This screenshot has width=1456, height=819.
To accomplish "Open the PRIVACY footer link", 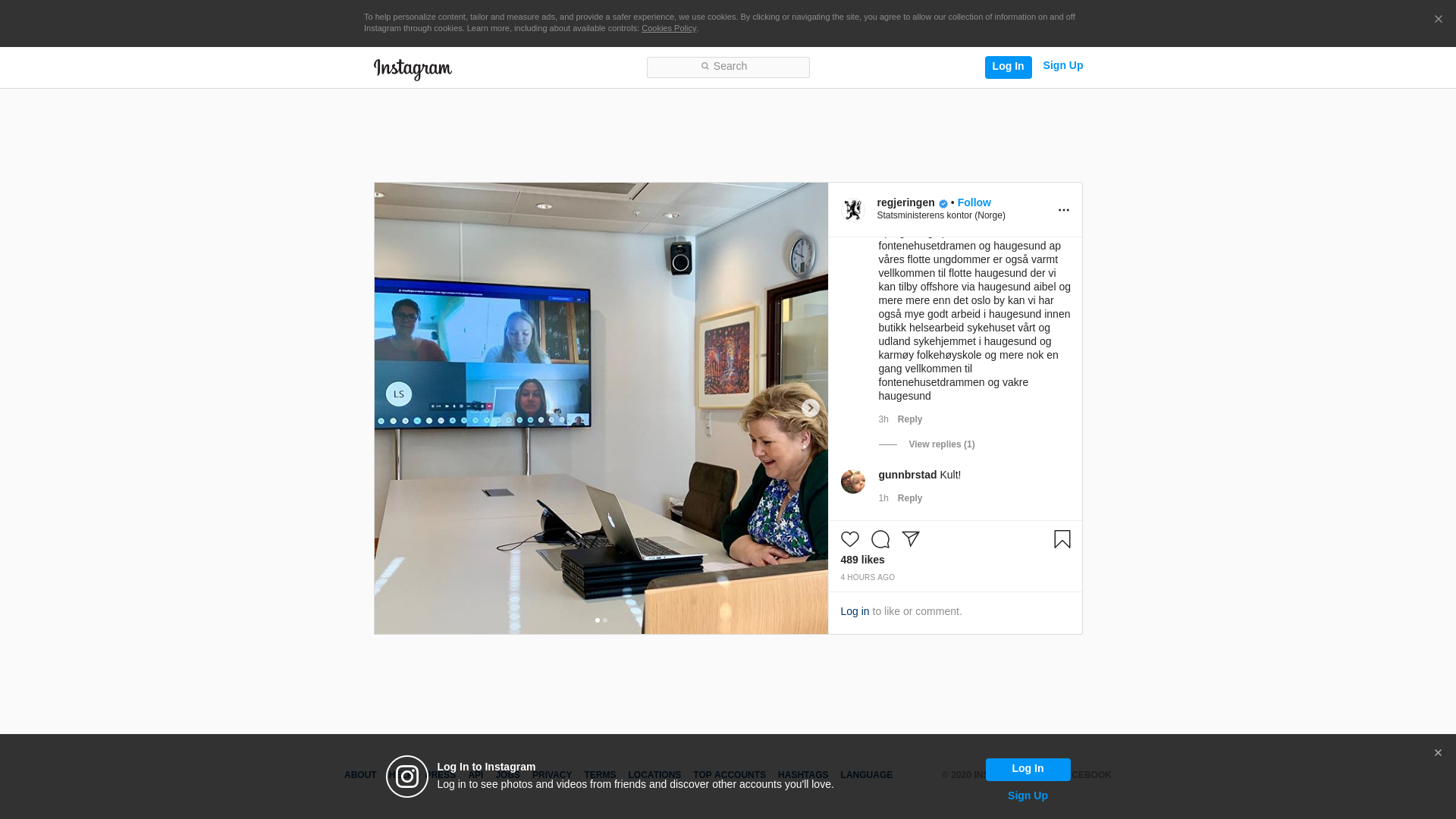I will coord(552,775).
